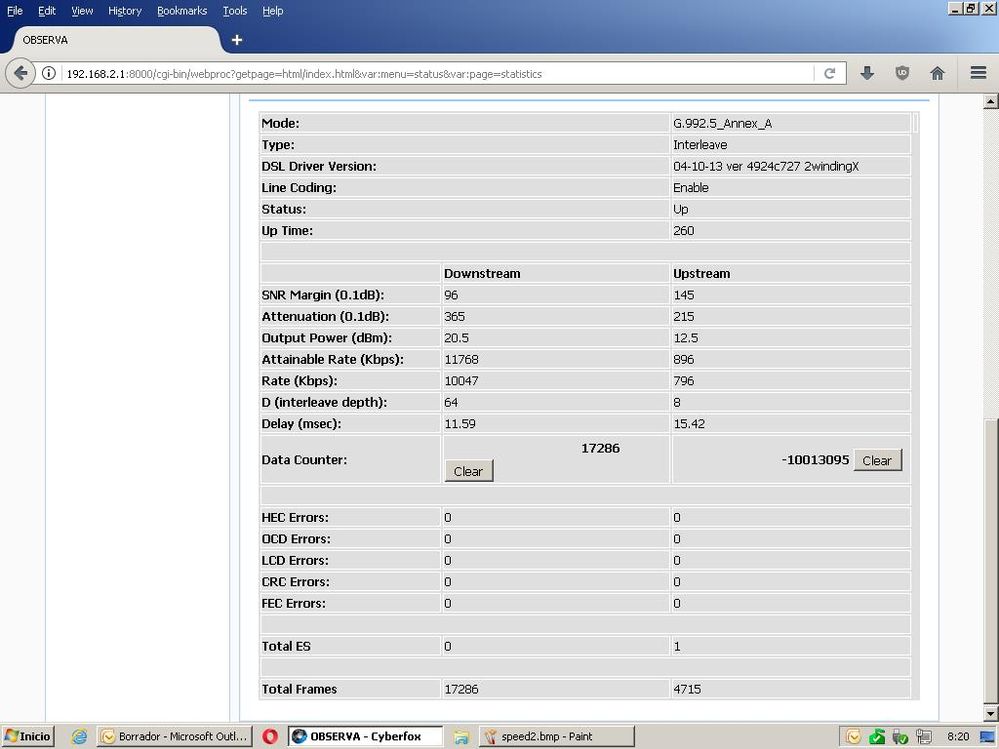Launch Opera from the taskbar icon
Screen dimensions: 999x749
[270, 736]
